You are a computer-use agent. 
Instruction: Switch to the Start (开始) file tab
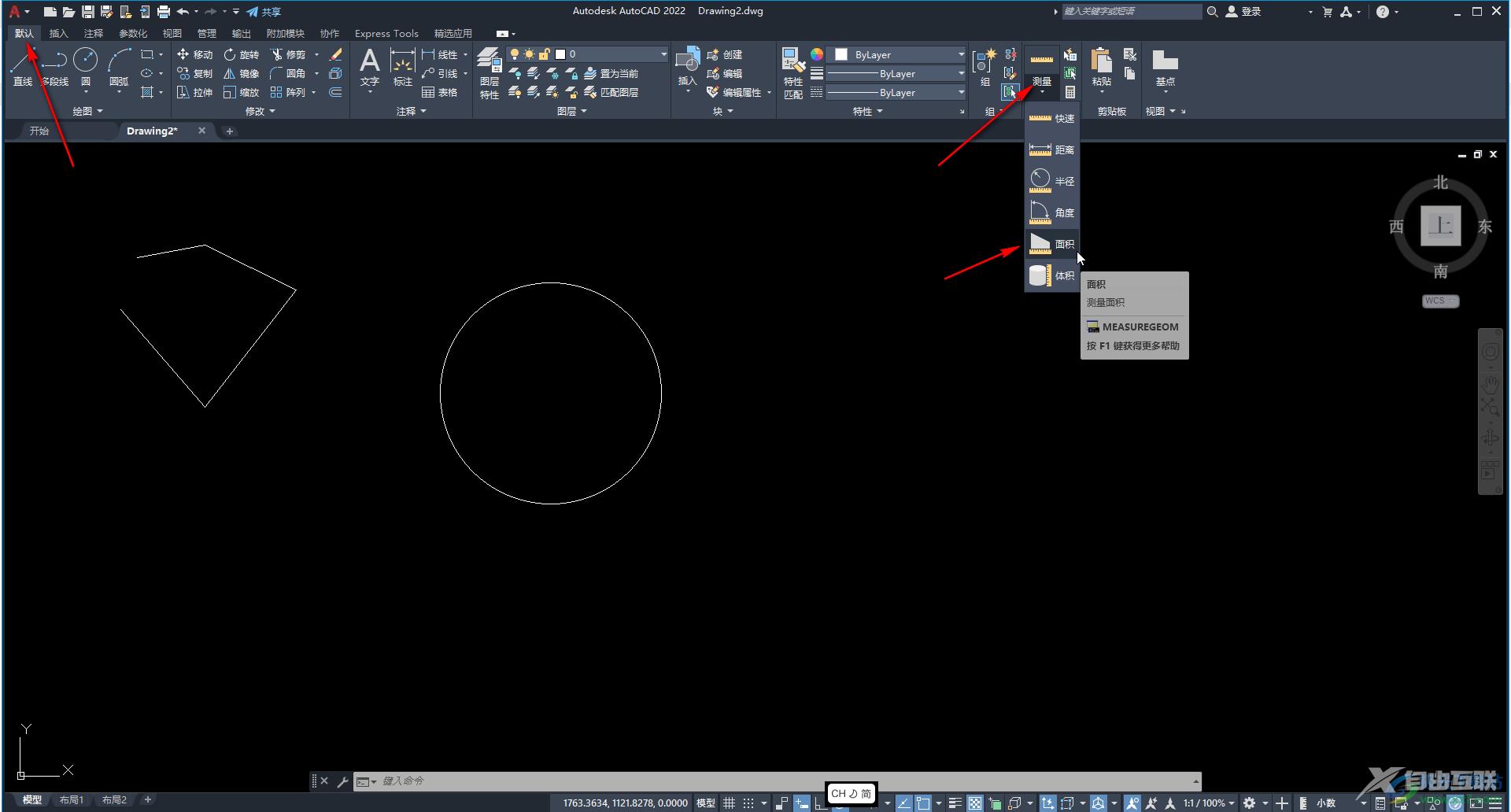[x=39, y=131]
